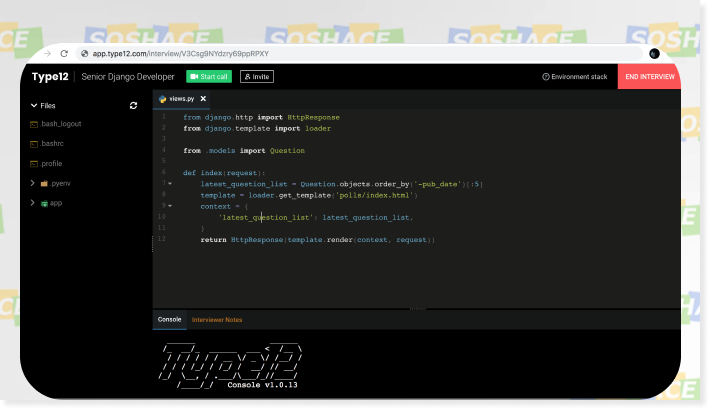Open the Environment stack info
Screen dimensions: 710x410
pos(575,77)
